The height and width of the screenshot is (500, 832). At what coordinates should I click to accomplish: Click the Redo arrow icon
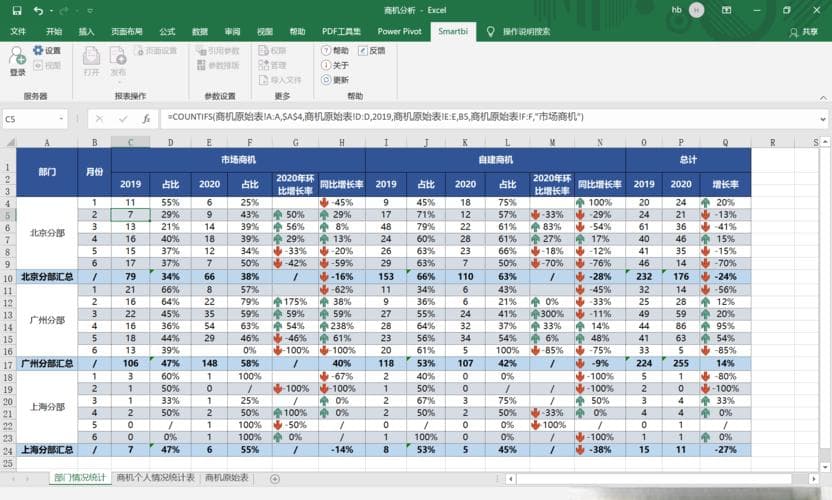[64, 11]
